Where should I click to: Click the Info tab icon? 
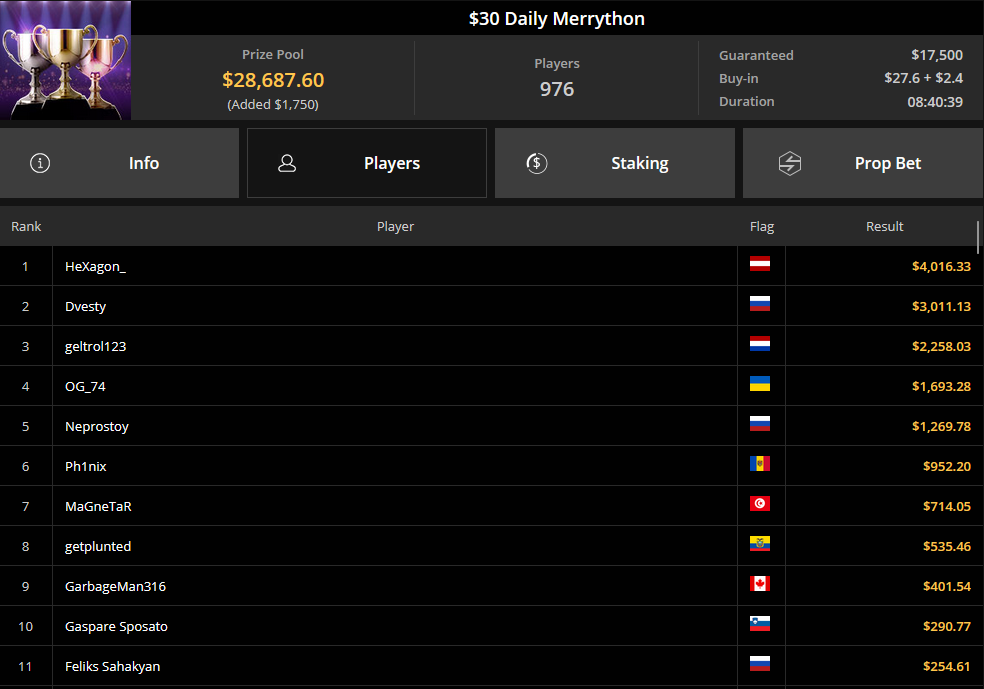click(x=40, y=163)
